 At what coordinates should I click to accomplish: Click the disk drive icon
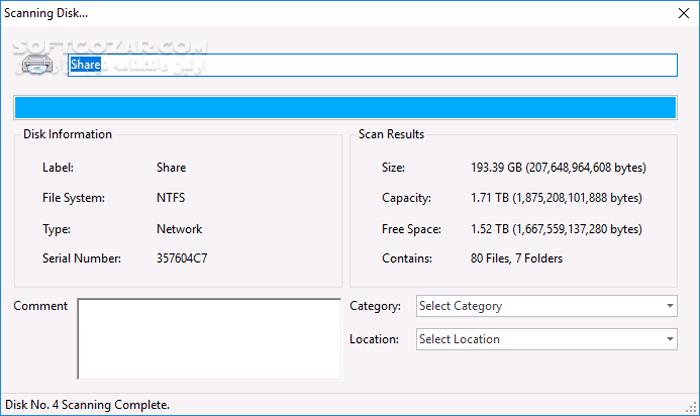38,65
